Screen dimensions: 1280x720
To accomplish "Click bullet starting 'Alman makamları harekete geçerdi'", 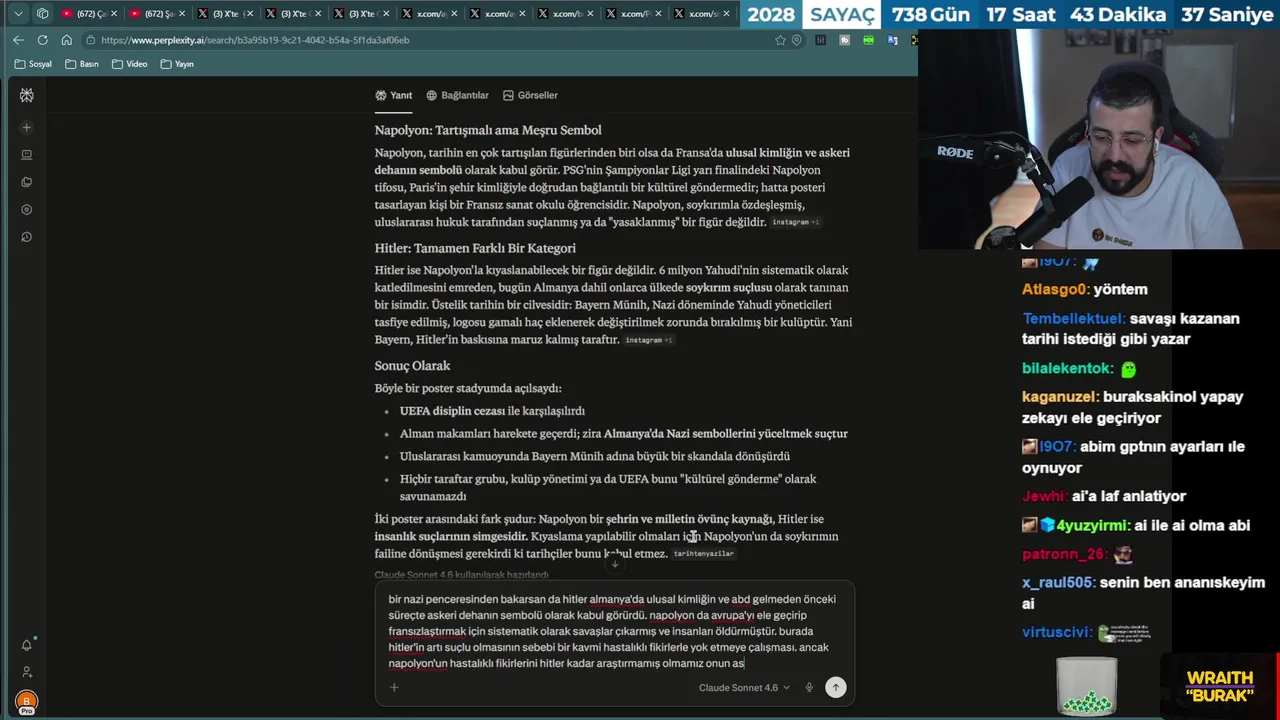I will (624, 434).
